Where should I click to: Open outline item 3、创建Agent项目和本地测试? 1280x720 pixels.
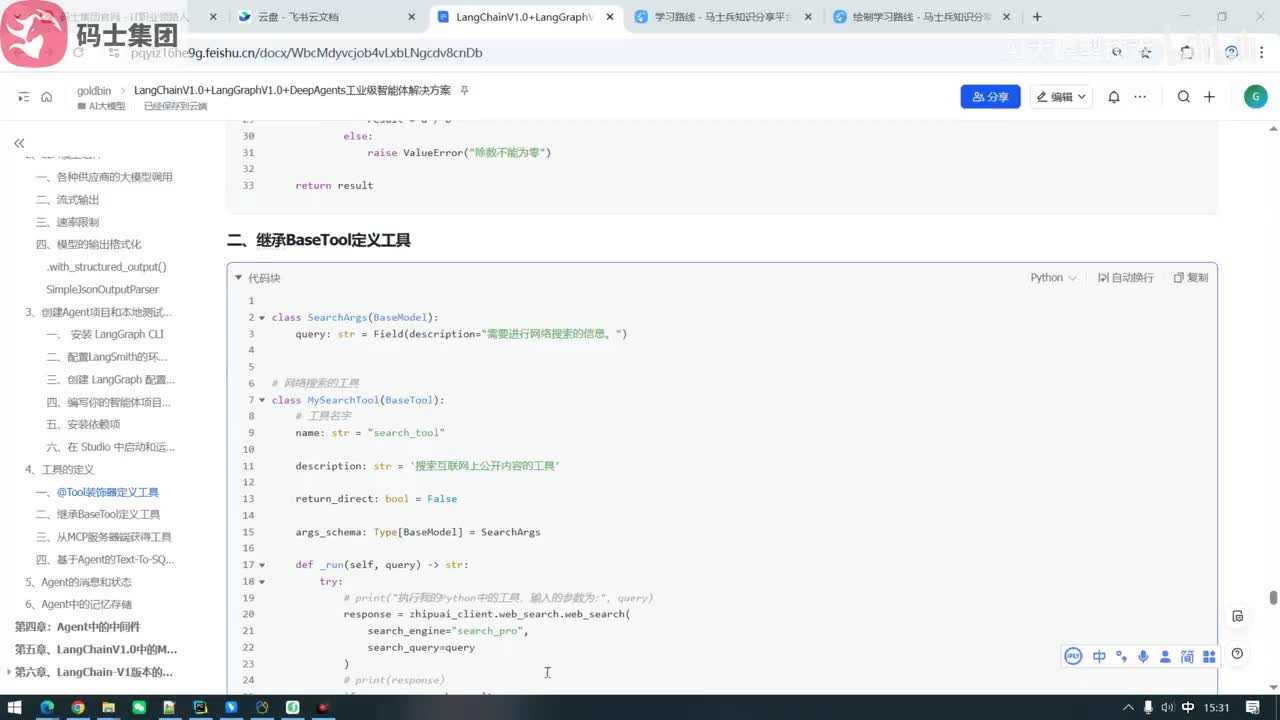point(99,312)
